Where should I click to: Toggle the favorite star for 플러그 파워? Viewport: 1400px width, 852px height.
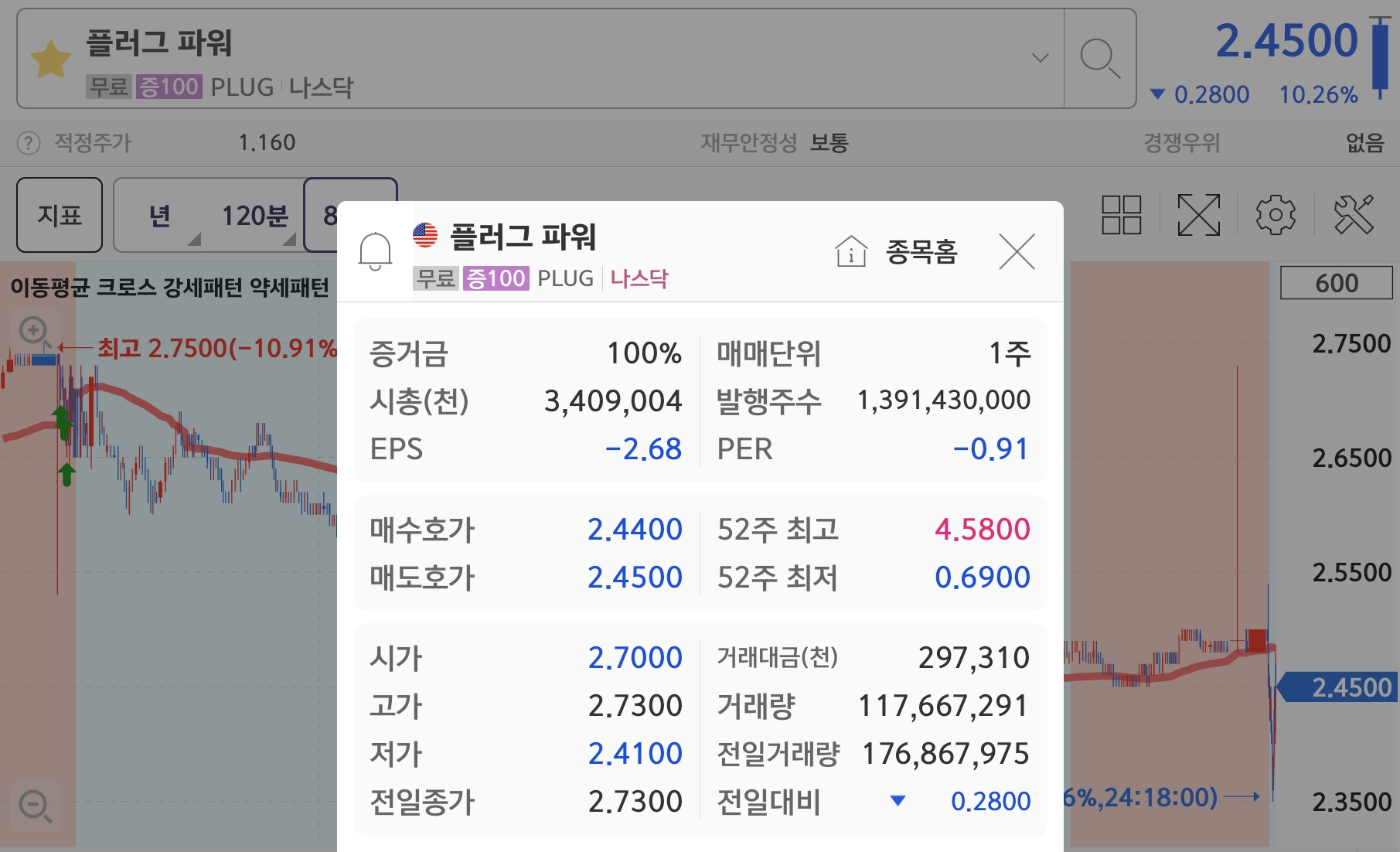tap(51, 60)
